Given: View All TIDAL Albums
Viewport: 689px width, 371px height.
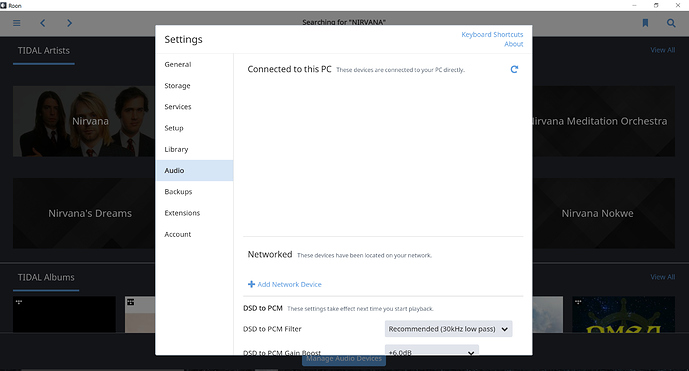Looking at the screenshot, I should click(x=663, y=277).
